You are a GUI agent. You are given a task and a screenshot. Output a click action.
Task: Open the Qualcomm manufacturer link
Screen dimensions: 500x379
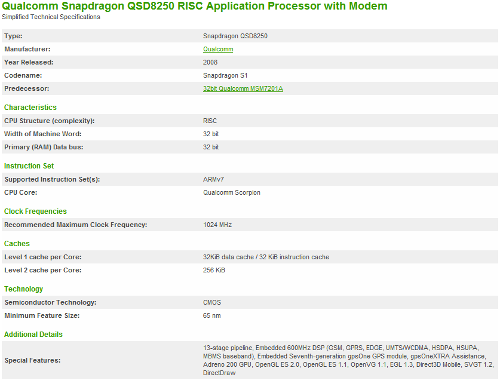coord(218,49)
